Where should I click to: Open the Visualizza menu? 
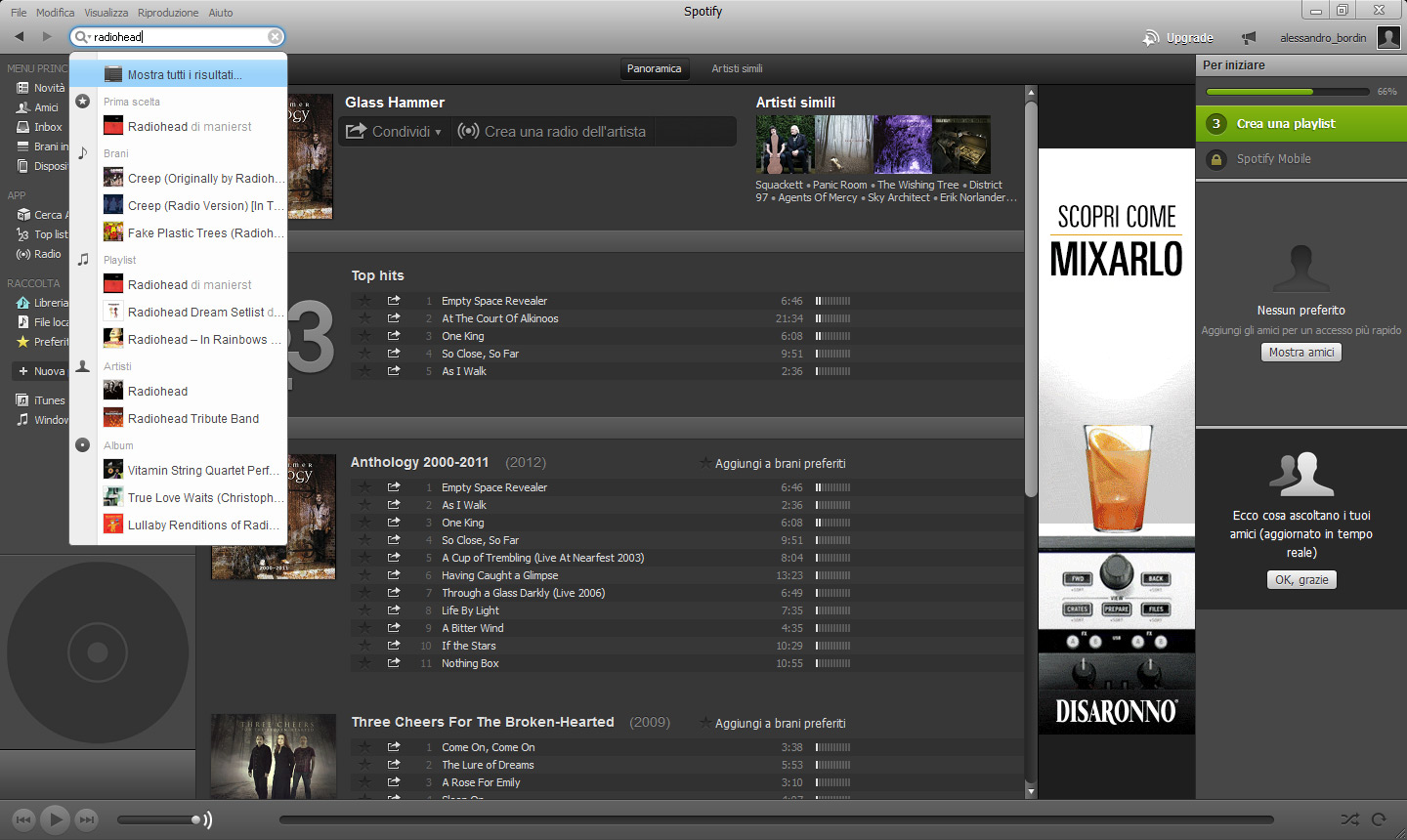pos(107,13)
